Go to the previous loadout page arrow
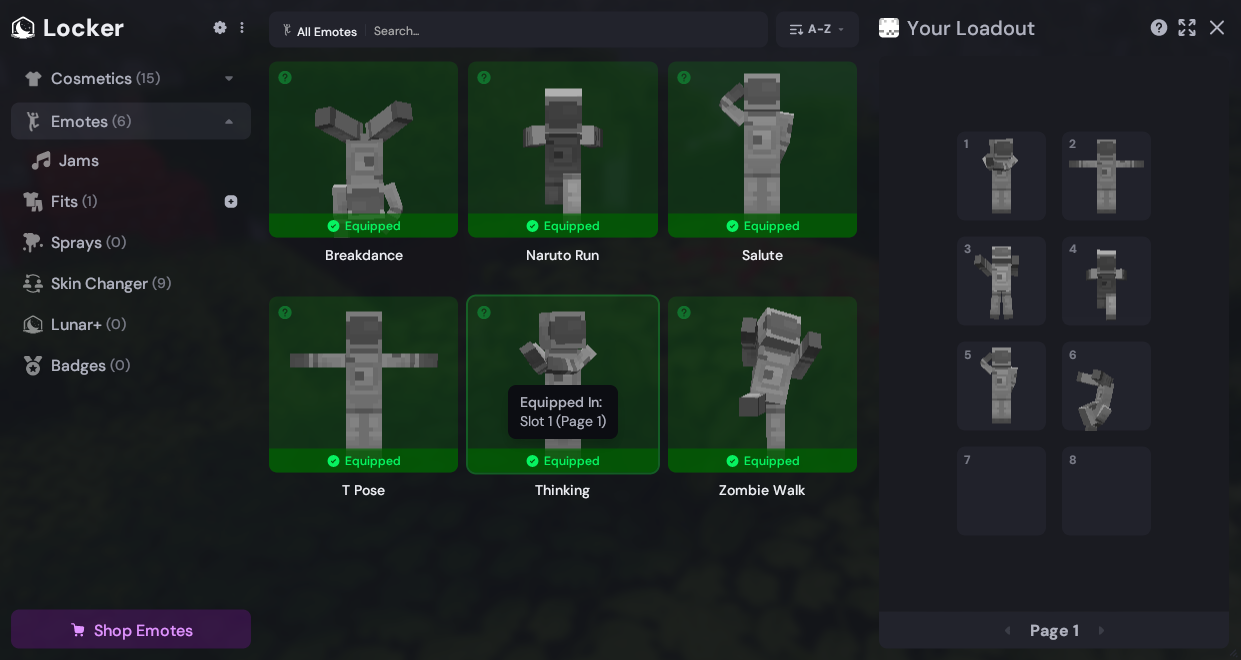The image size is (1241, 660). (x=1007, y=631)
